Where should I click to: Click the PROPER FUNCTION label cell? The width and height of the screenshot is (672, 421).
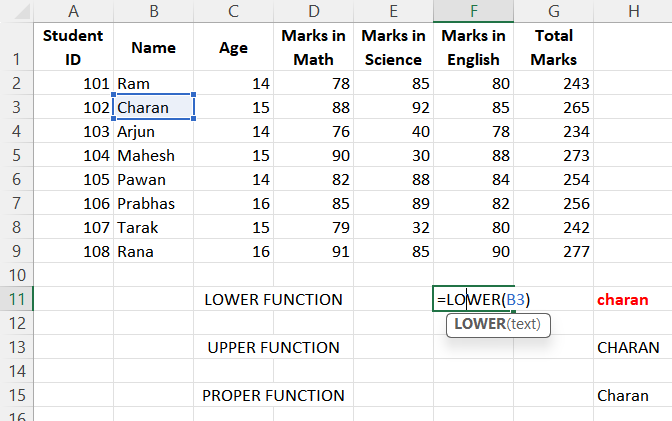tap(273, 395)
